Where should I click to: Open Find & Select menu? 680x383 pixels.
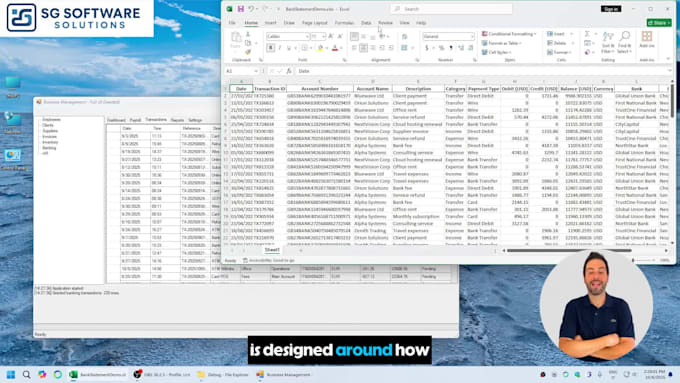(624, 42)
